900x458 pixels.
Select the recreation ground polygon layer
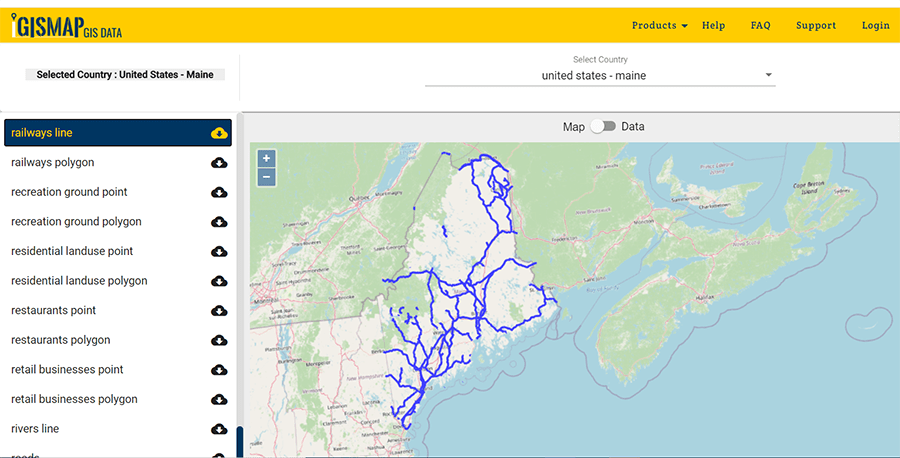click(118, 222)
